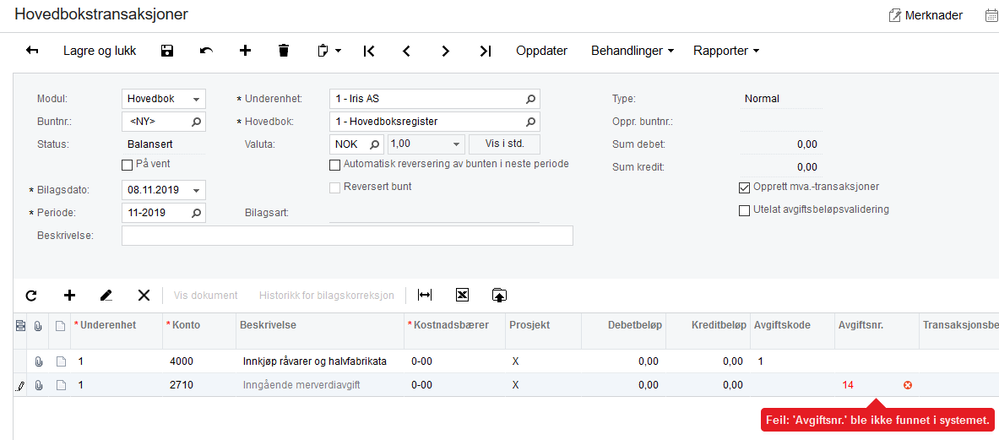The image size is (999, 440).
Task: Open the Rapporter menu
Action: point(726,51)
